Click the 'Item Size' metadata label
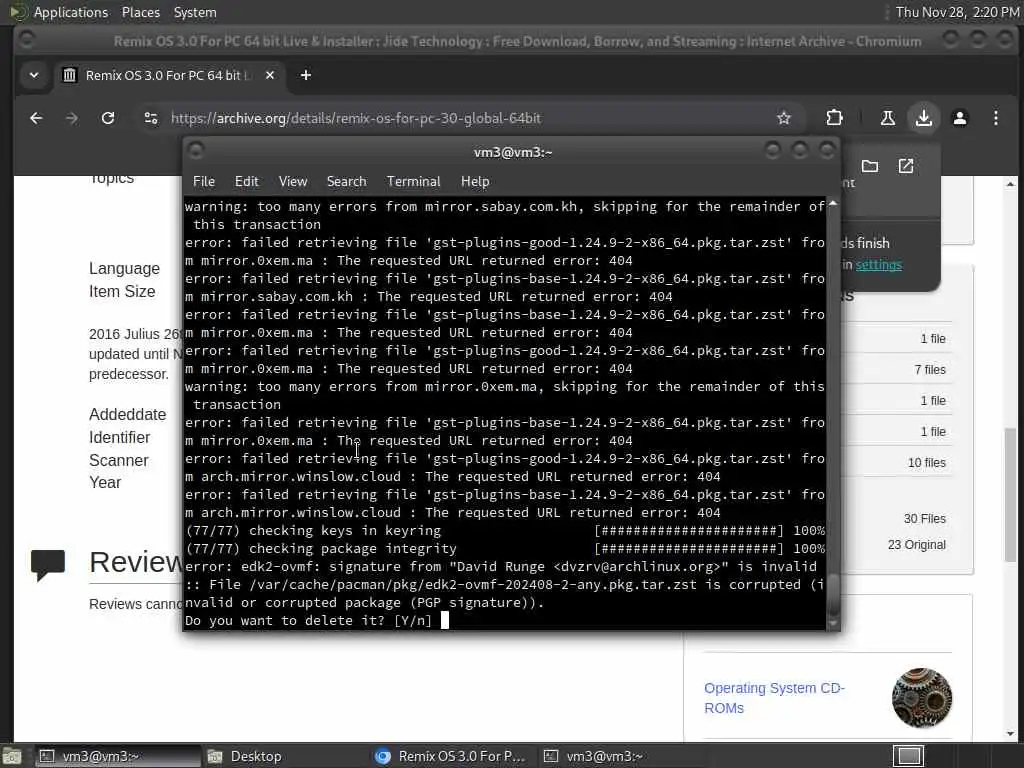This screenshot has height=768, width=1024. [122, 291]
